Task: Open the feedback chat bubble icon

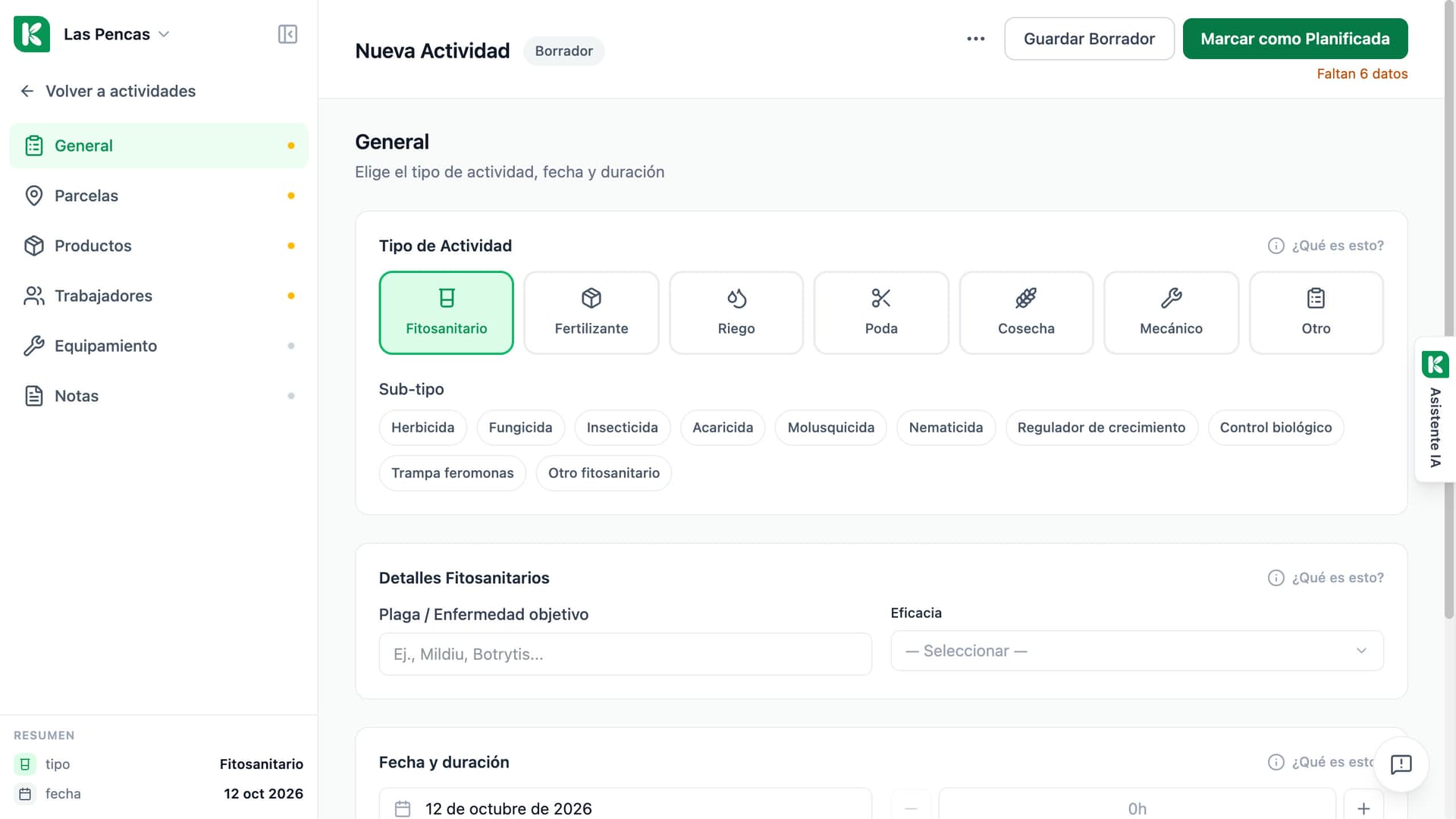Action: (1401, 764)
